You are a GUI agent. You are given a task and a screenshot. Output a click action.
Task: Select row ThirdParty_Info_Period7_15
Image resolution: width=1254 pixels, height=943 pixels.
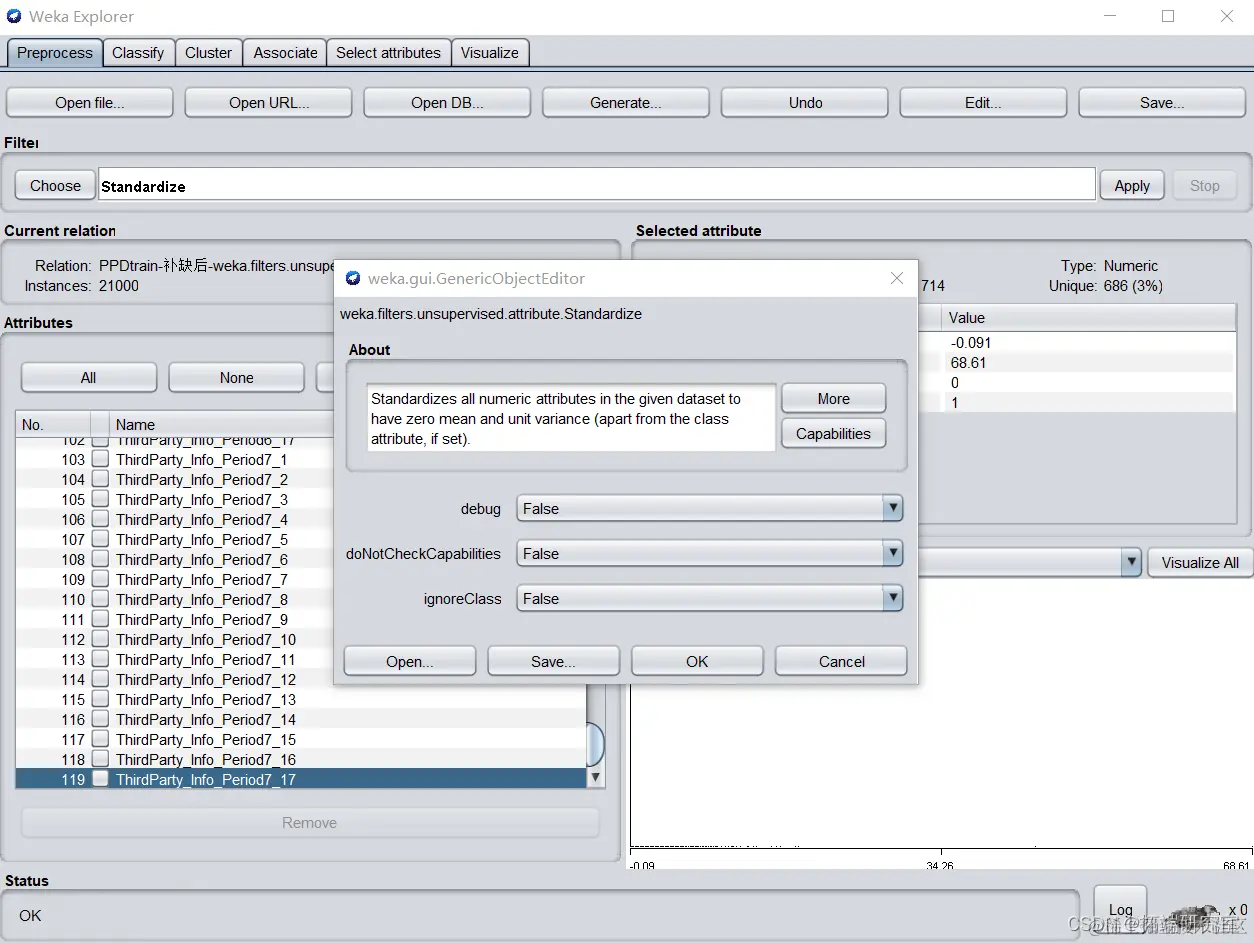click(x=301, y=739)
